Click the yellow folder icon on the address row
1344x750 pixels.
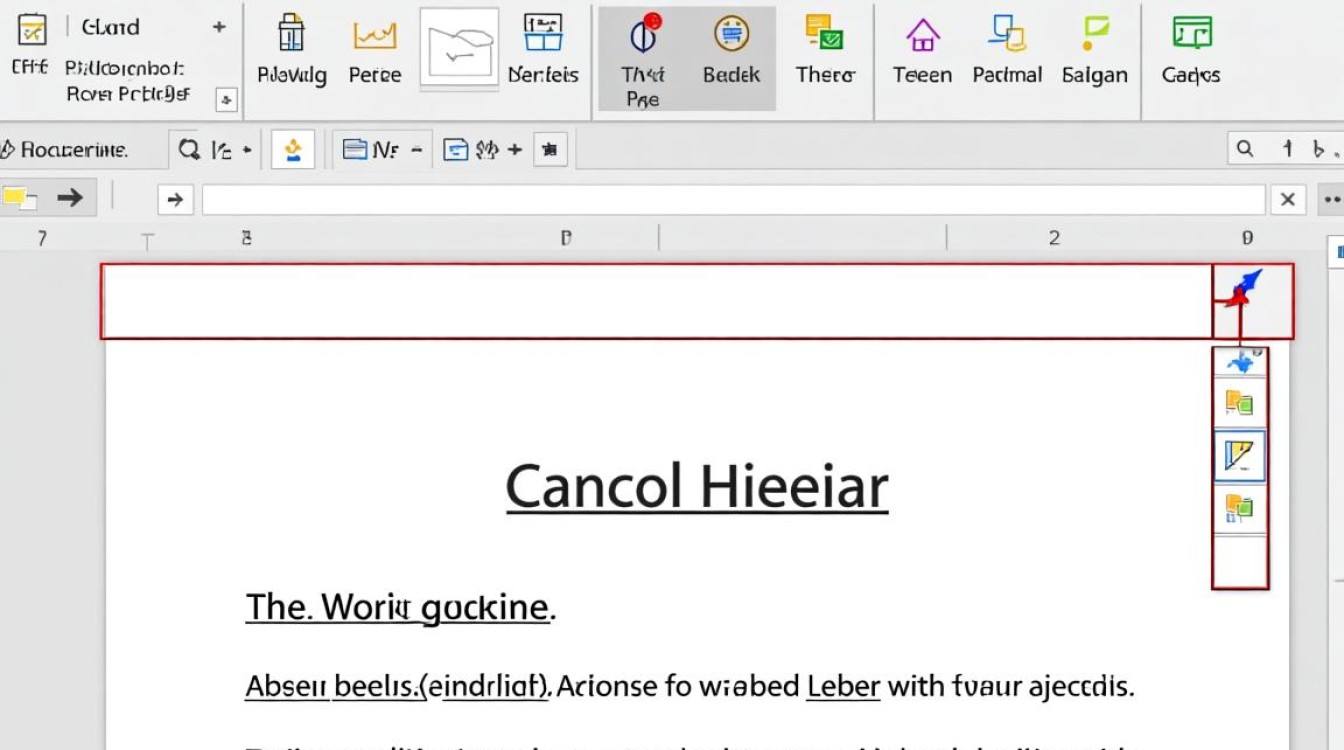coord(19,198)
